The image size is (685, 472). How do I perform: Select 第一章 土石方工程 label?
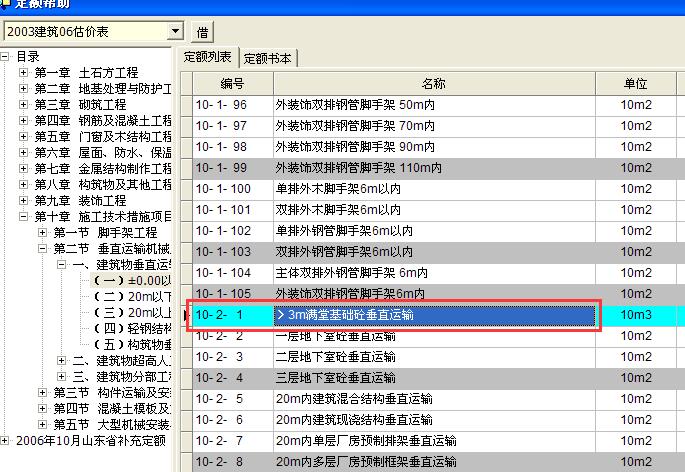(x=86, y=73)
